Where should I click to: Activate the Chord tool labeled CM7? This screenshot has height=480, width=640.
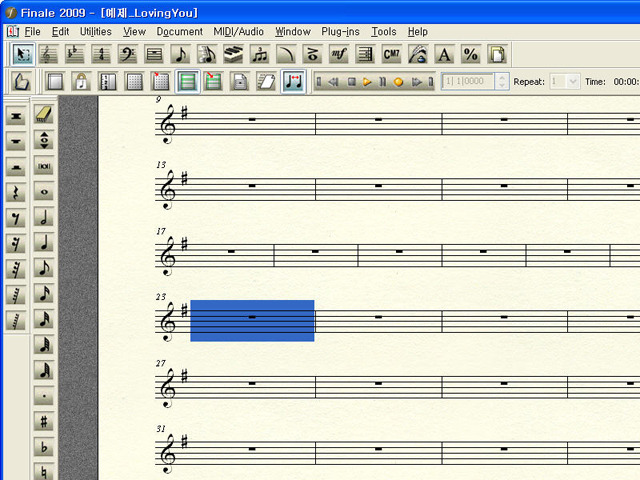pyautogui.click(x=391, y=54)
